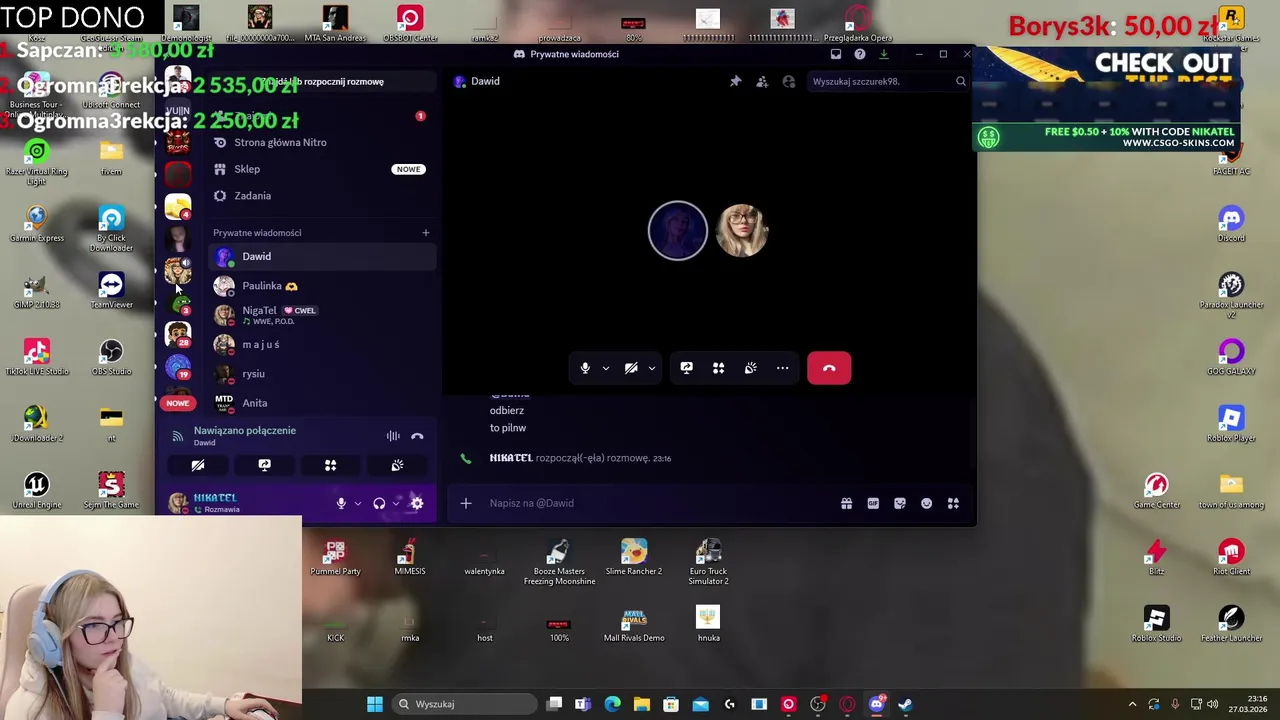This screenshot has height=720, width=1280.
Task: Open Anita private conversation
Action: pos(322,403)
